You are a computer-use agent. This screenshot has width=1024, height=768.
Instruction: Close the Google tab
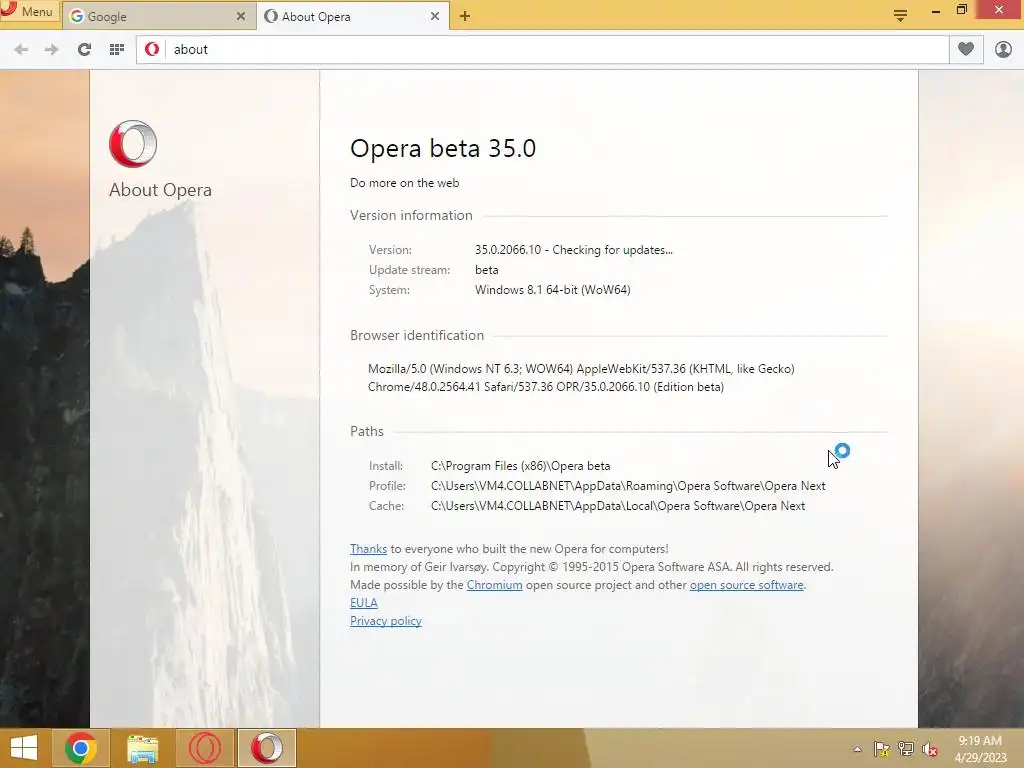(x=241, y=16)
